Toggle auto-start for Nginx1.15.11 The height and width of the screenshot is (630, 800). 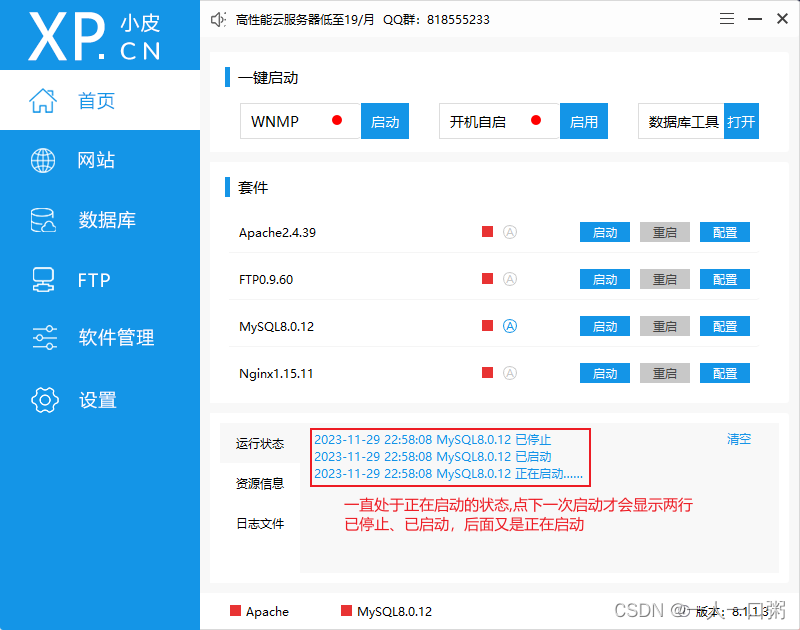[510, 372]
